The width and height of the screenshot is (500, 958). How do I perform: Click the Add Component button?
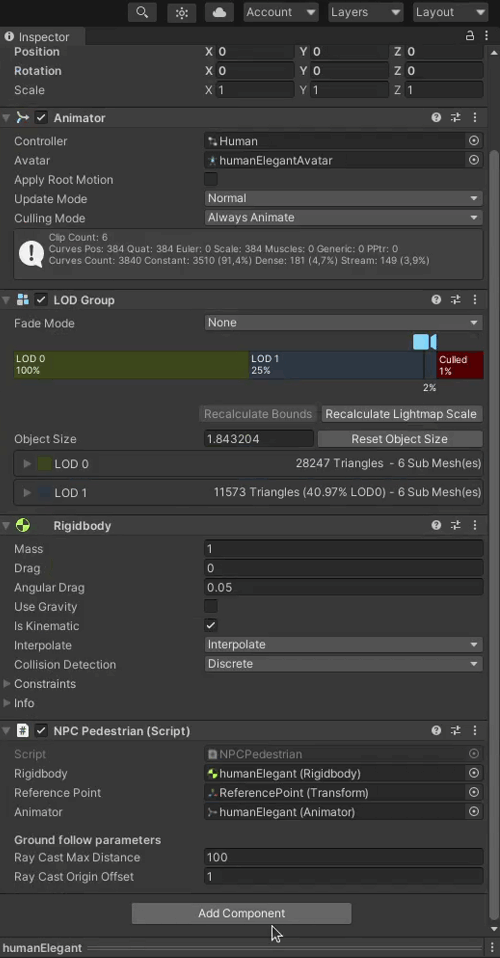[241, 913]
